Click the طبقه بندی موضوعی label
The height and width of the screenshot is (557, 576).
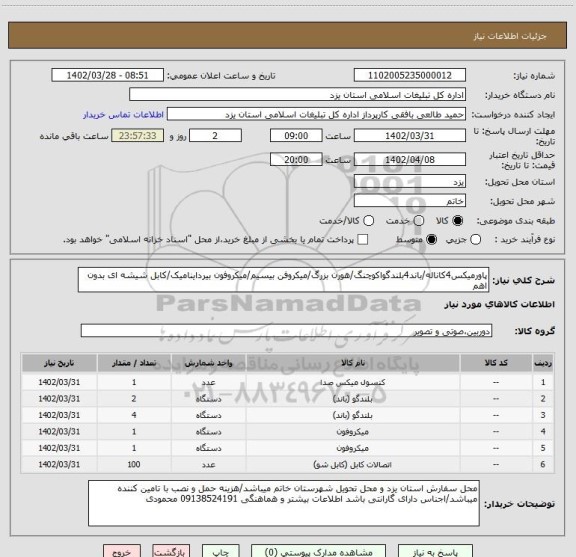(516, 221)
